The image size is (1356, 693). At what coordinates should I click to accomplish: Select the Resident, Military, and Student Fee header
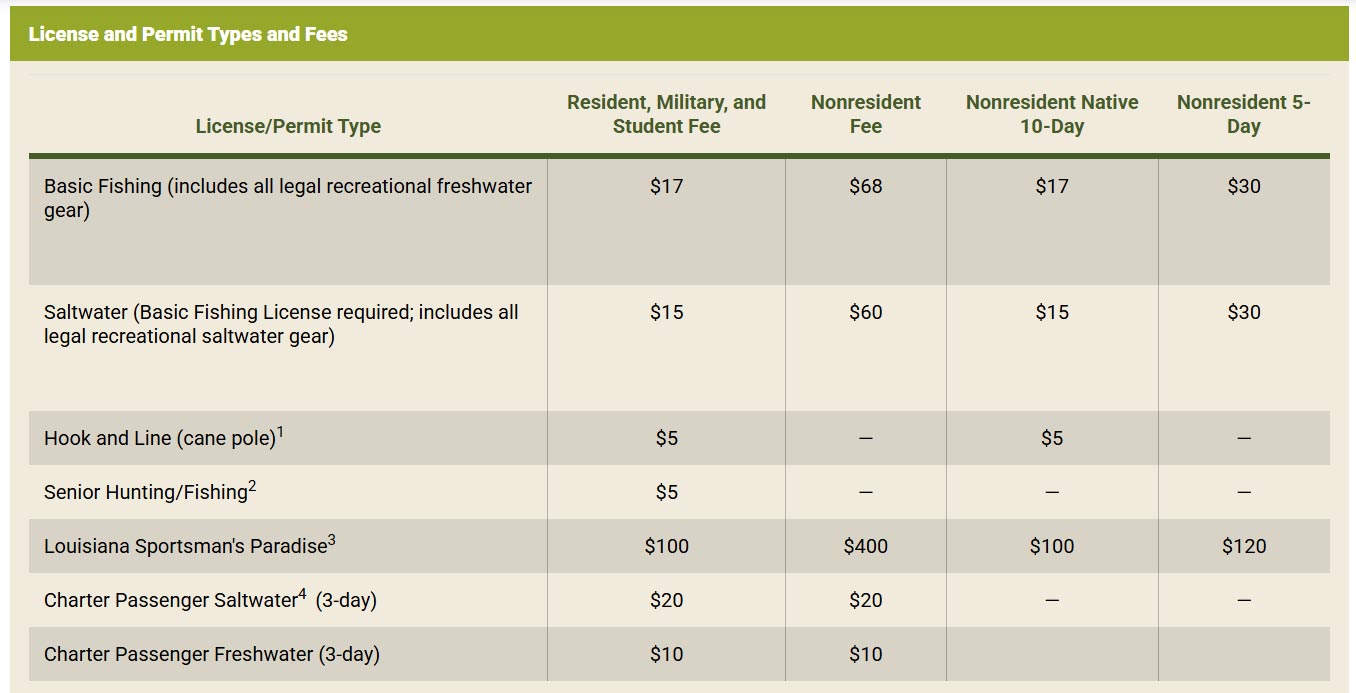coord(666,114)
